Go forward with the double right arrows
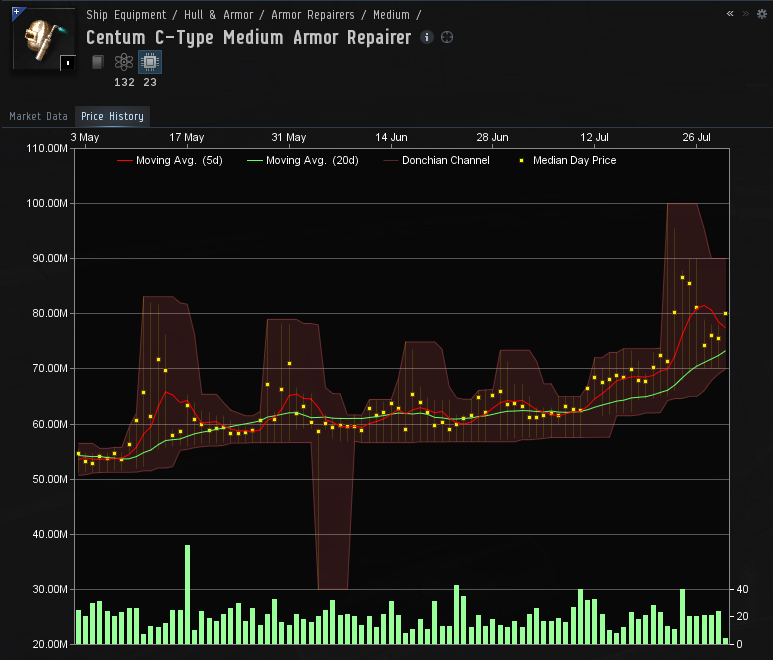773x660 pixels. [746, 14]
